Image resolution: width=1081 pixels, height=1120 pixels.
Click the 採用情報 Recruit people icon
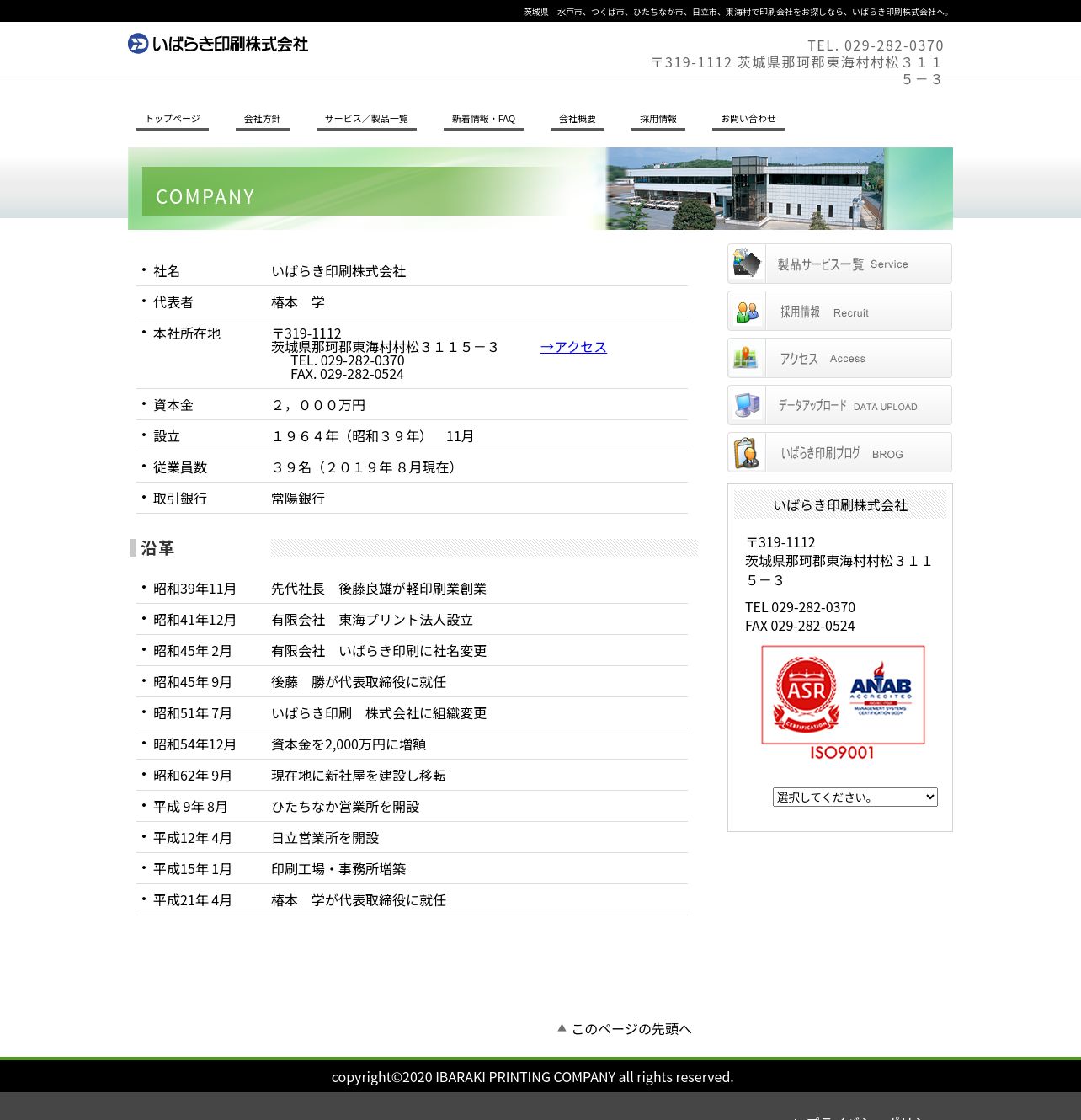coord(747,311)
